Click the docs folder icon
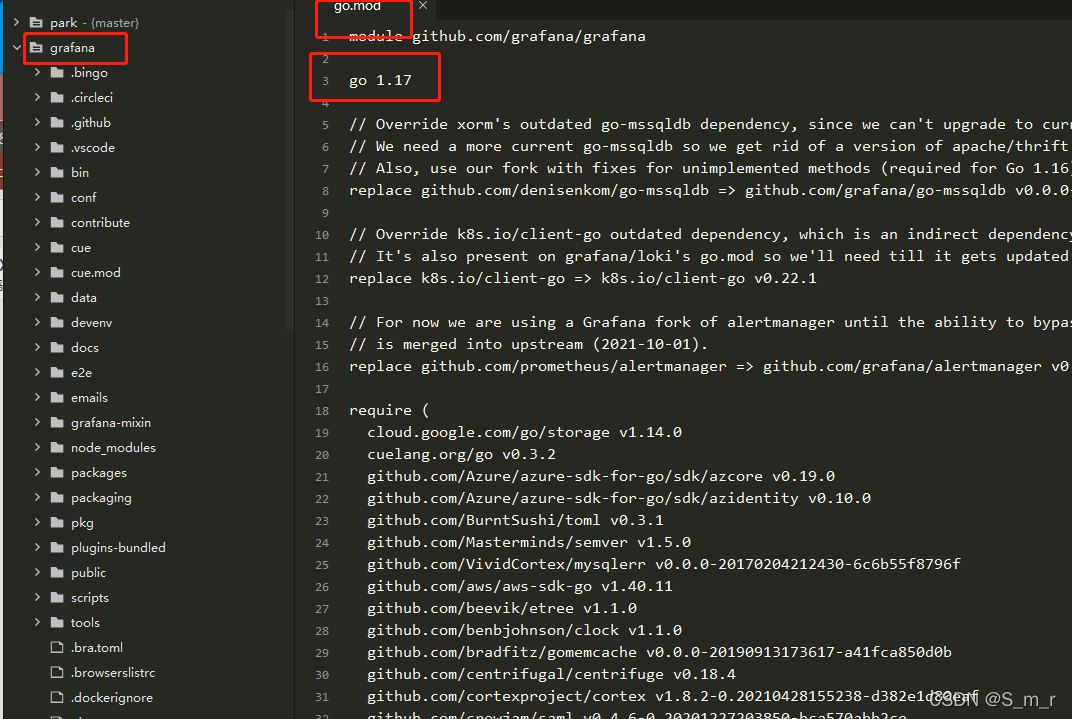The height and width of the screenshot is (719, 1072). pyautogui.click(x=57, y=347)
